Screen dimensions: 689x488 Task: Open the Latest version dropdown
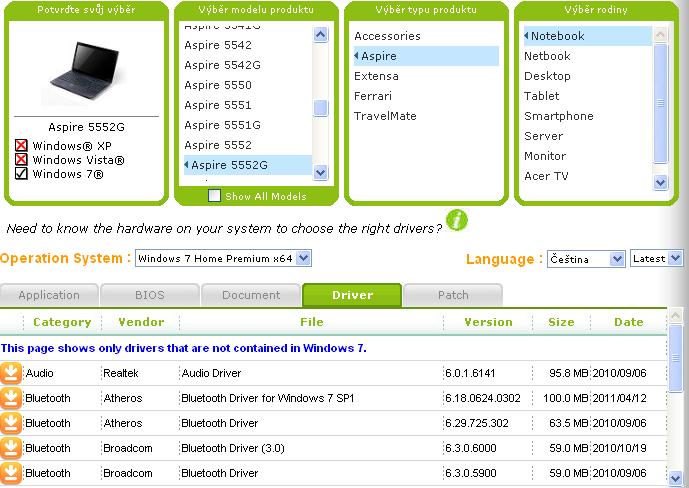click(x=656, y=258)
